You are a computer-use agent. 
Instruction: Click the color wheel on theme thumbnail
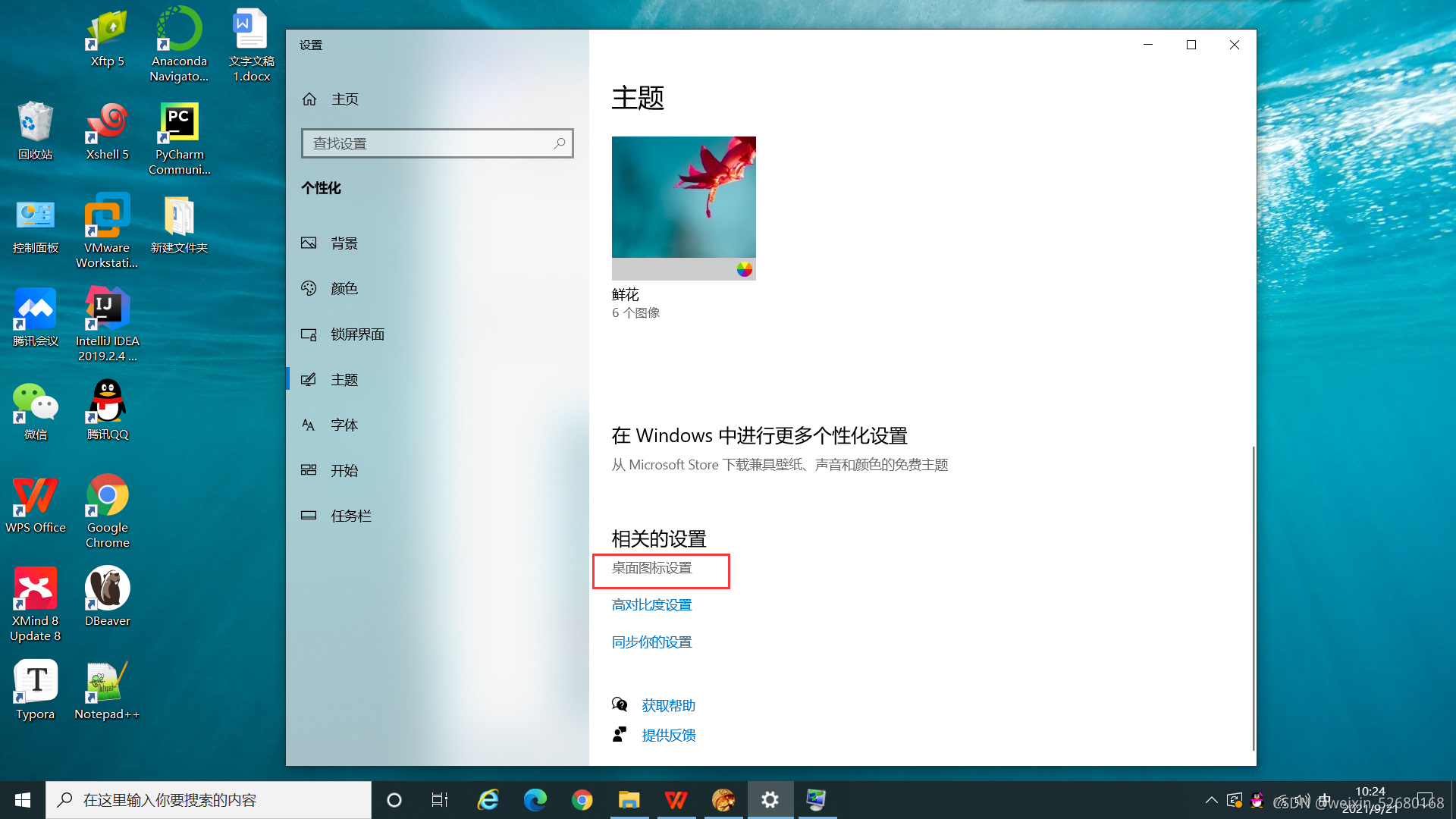pyautogui.click(x=744, y=269)
